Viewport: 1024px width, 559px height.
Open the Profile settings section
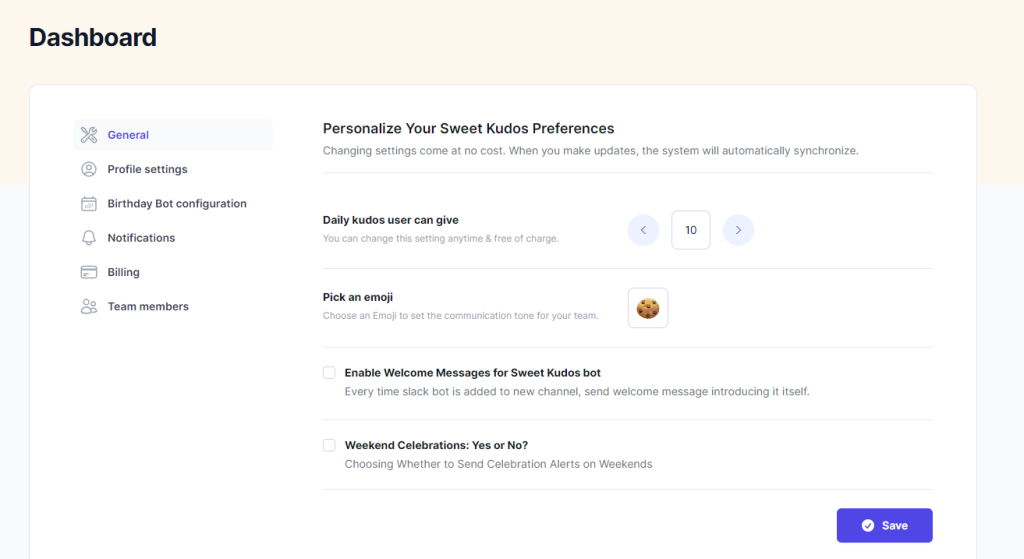(147, 169)
